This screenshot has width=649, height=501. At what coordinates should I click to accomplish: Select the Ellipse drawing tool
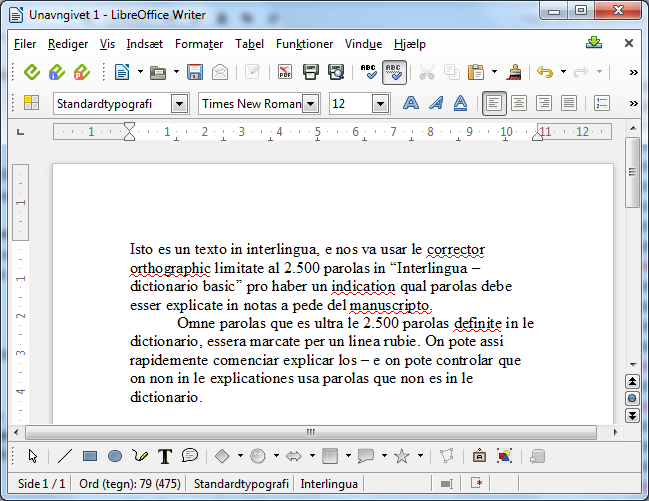click(115, 456)
